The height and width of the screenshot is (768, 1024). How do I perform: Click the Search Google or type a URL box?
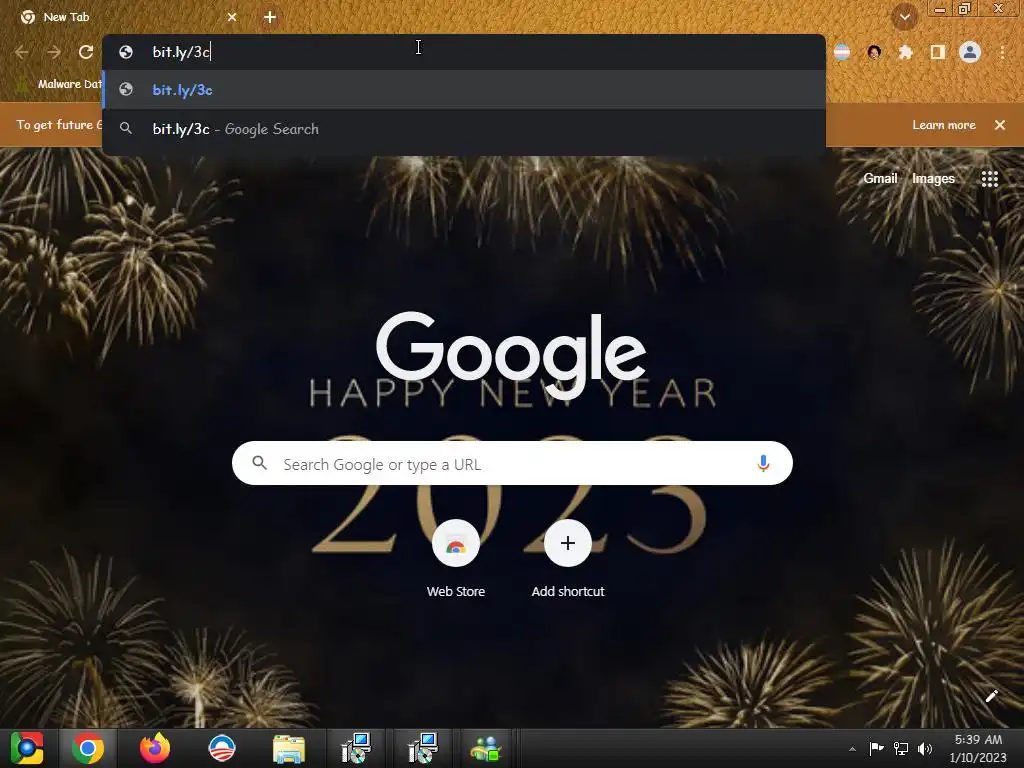512,464
